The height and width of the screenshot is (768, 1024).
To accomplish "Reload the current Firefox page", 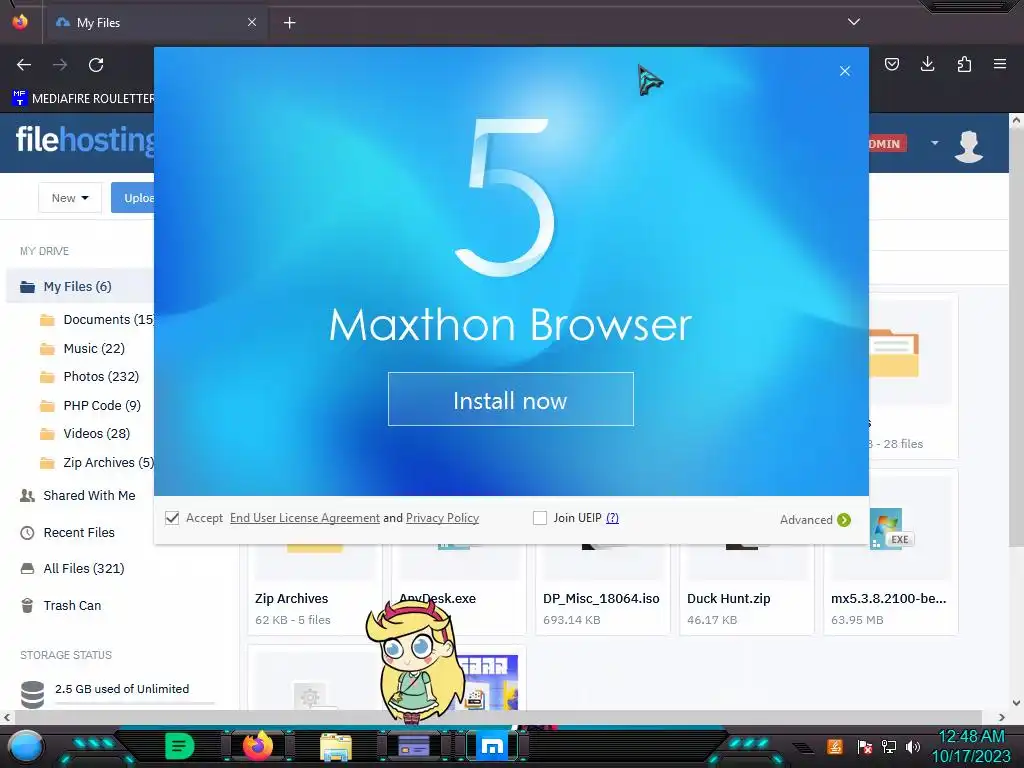I will tap(96, 65).
